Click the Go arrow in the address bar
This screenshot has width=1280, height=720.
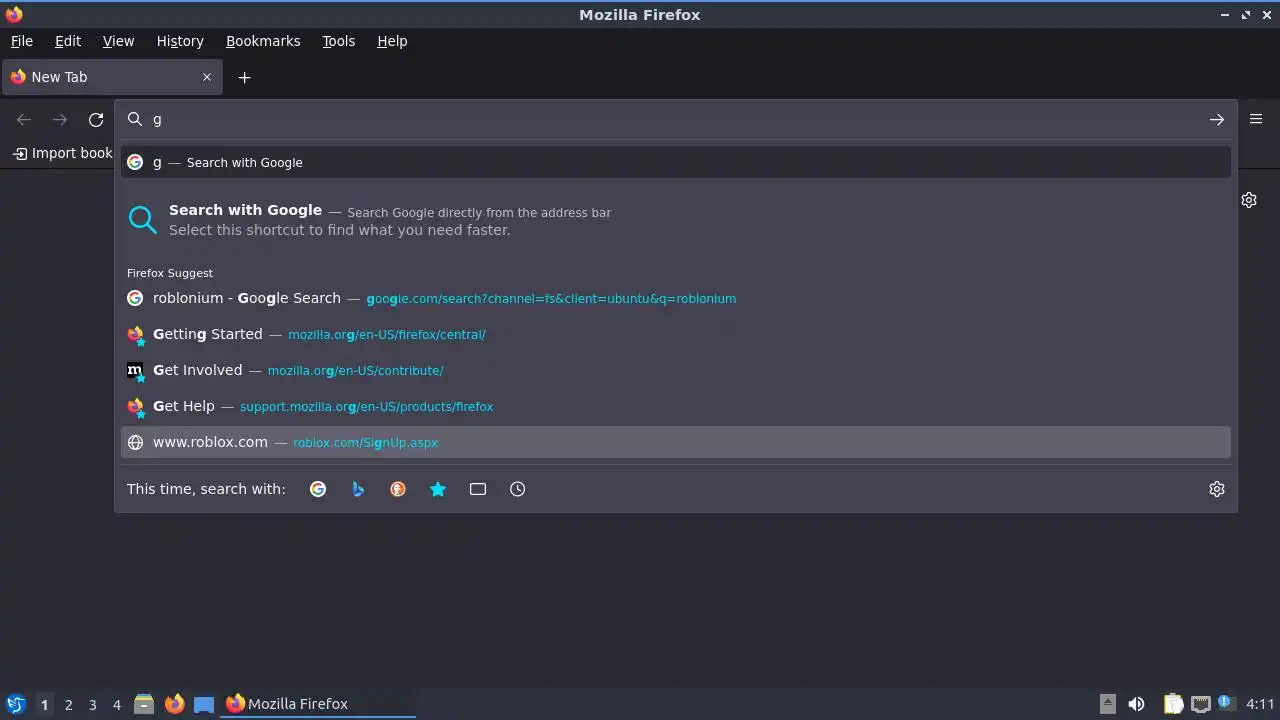coord(1217,120)
